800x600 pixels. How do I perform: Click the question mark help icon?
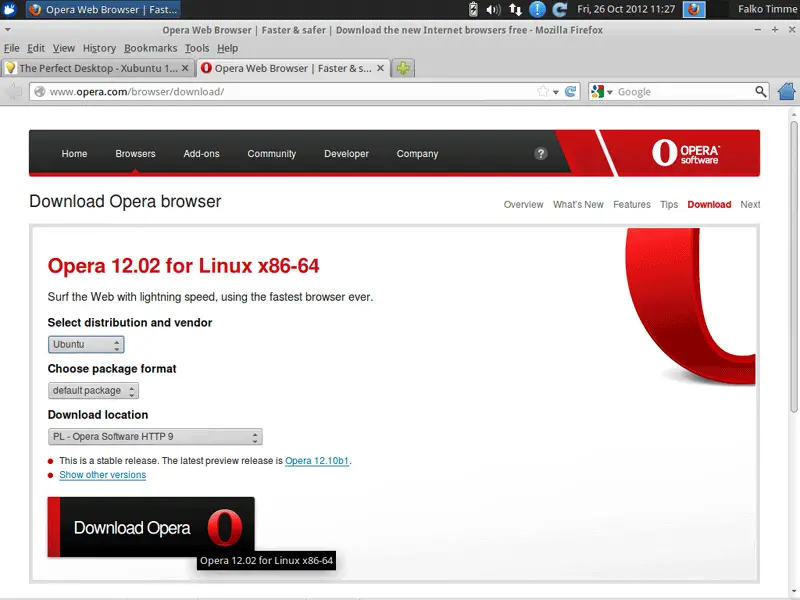click(x=541, y=154)
